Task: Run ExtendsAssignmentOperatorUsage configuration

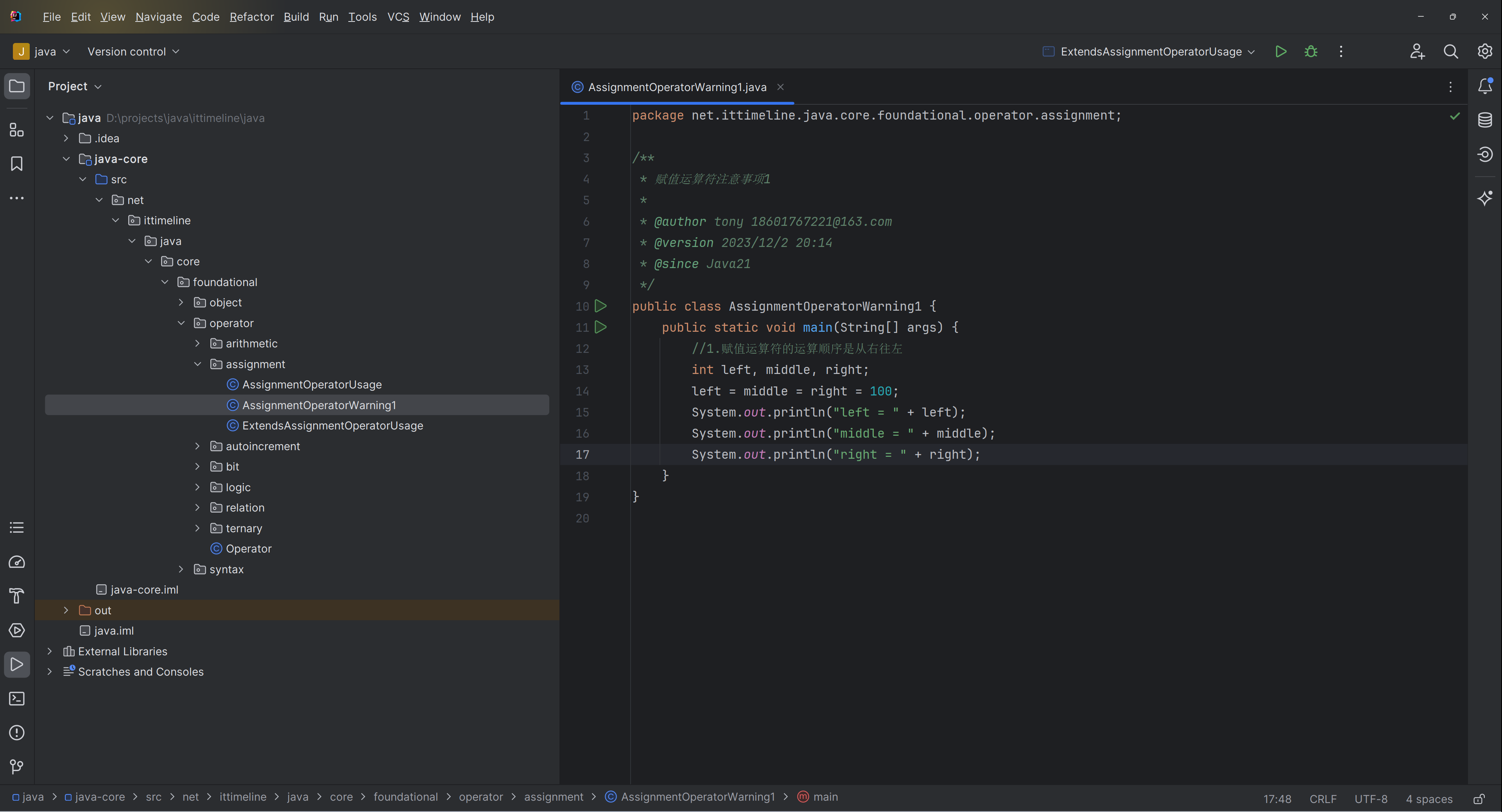Action: [1281, 51]
